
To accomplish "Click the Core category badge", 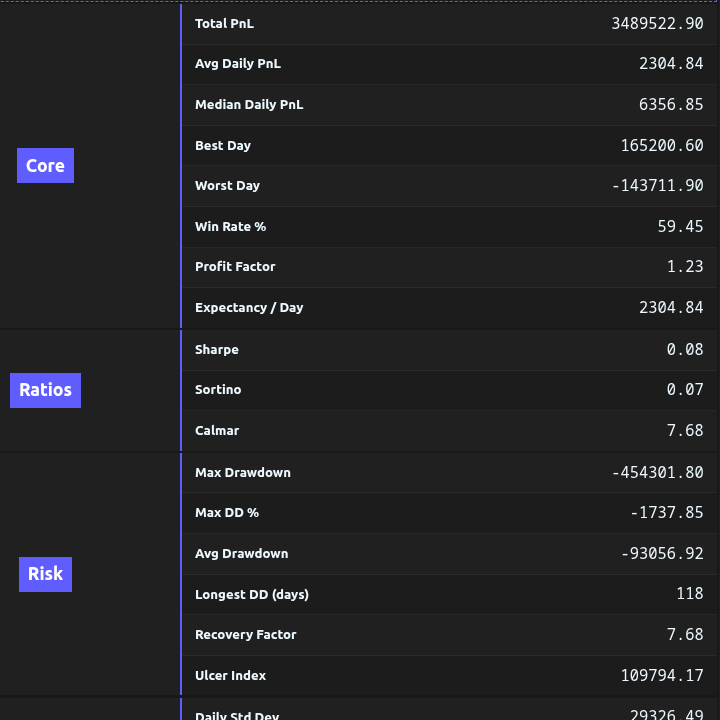I will point(45,166).
